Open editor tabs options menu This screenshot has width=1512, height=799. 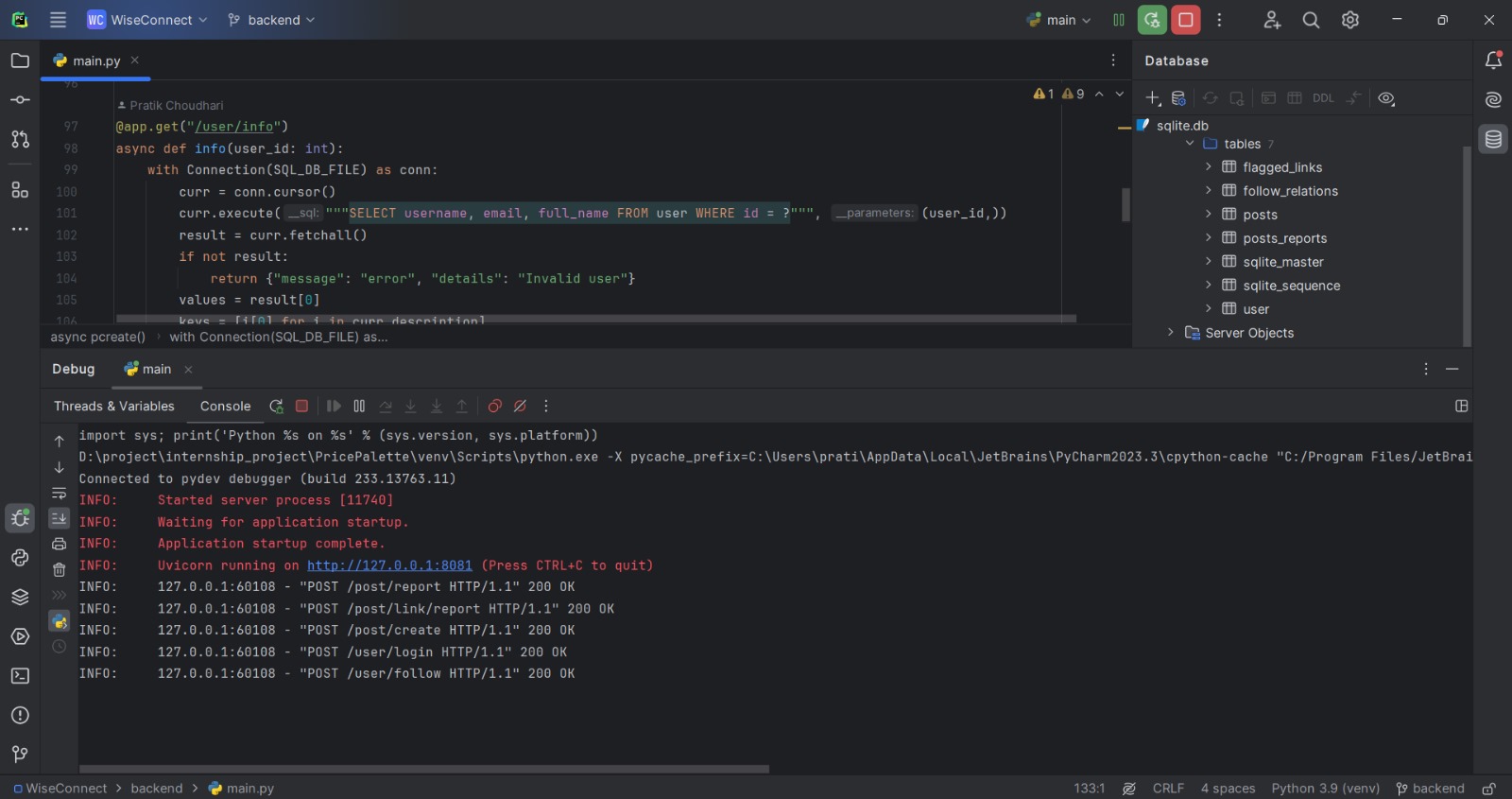(x=1113, y=61)
